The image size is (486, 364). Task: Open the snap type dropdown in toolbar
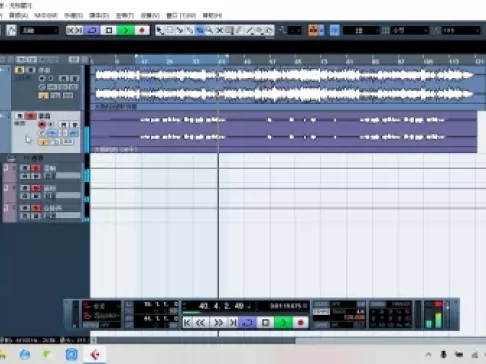coord(361,30)
